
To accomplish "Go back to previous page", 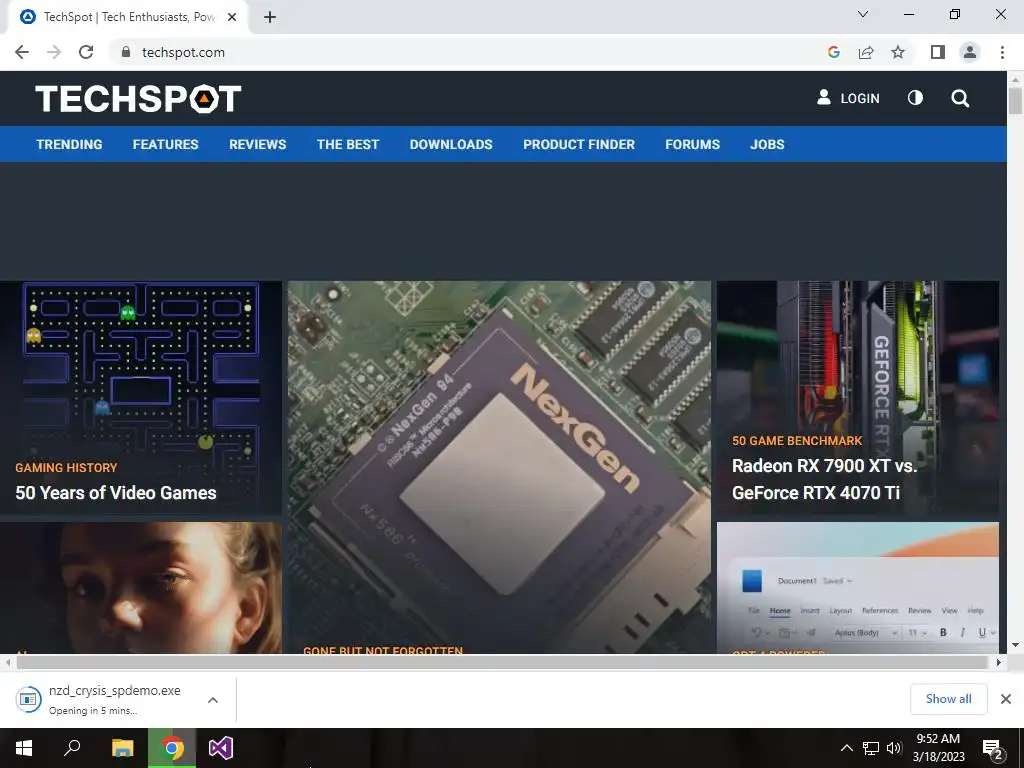I will point(22,52).
